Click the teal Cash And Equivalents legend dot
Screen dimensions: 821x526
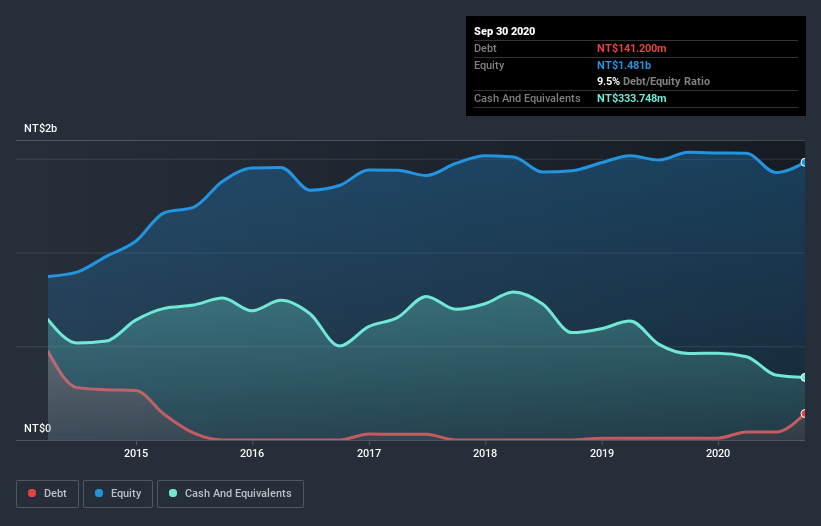click(x=173, y=493)
